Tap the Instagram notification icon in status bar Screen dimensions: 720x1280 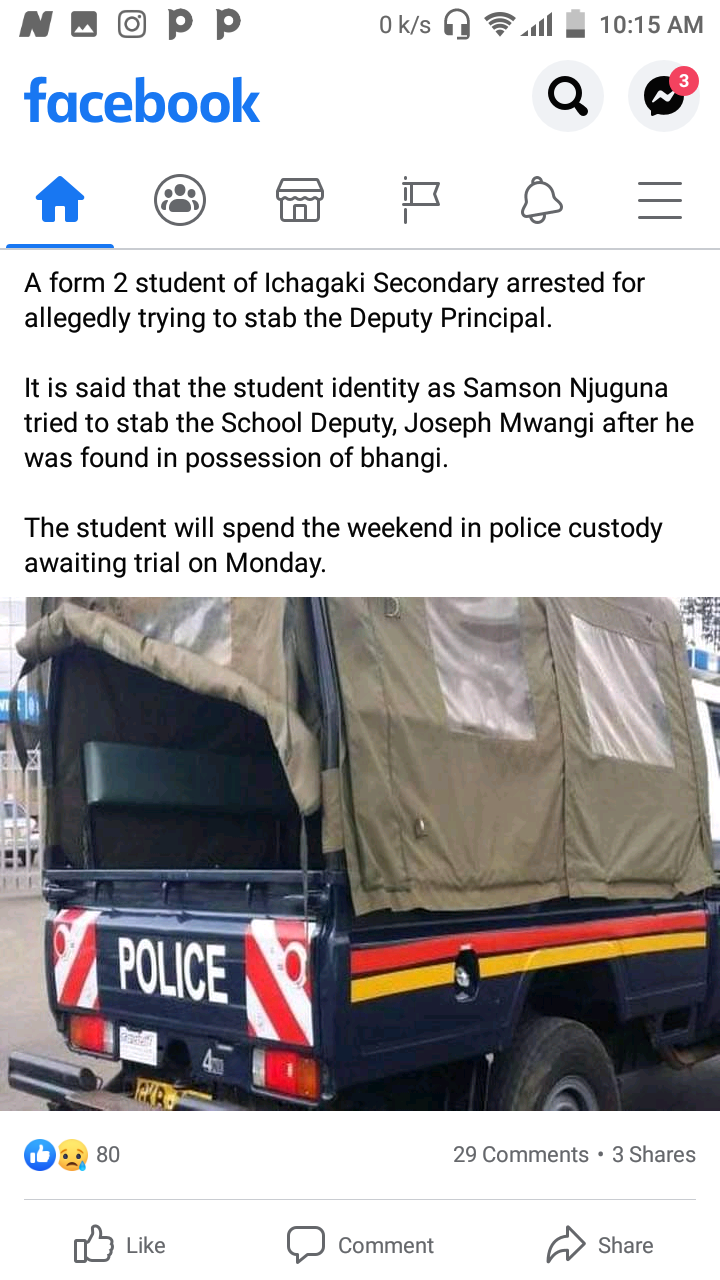[x=132, y=24]
